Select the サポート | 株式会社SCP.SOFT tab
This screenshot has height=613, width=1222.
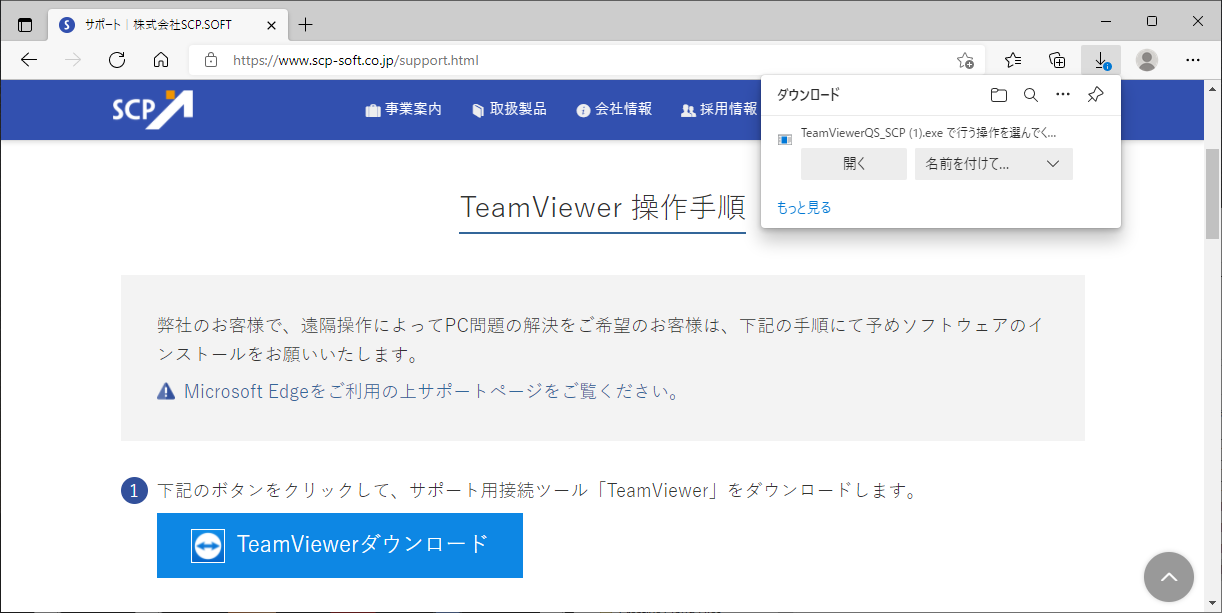pos(170,24)
